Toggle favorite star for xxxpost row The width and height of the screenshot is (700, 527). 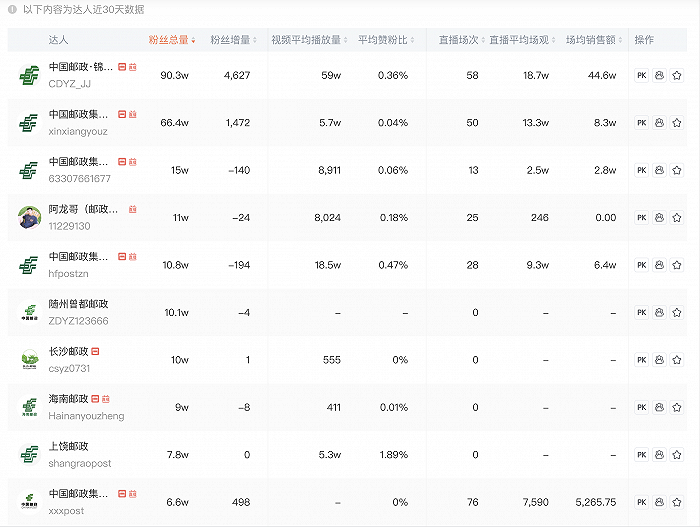(677, 502)
